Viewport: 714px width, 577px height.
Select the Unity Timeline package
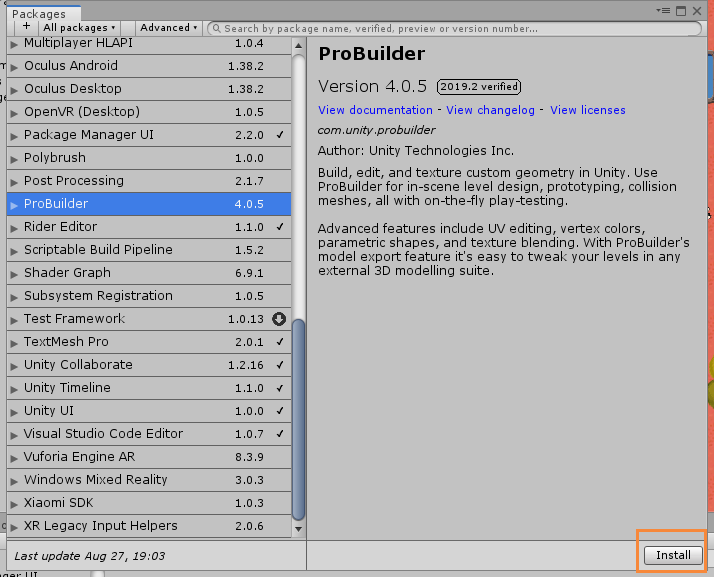149,388
